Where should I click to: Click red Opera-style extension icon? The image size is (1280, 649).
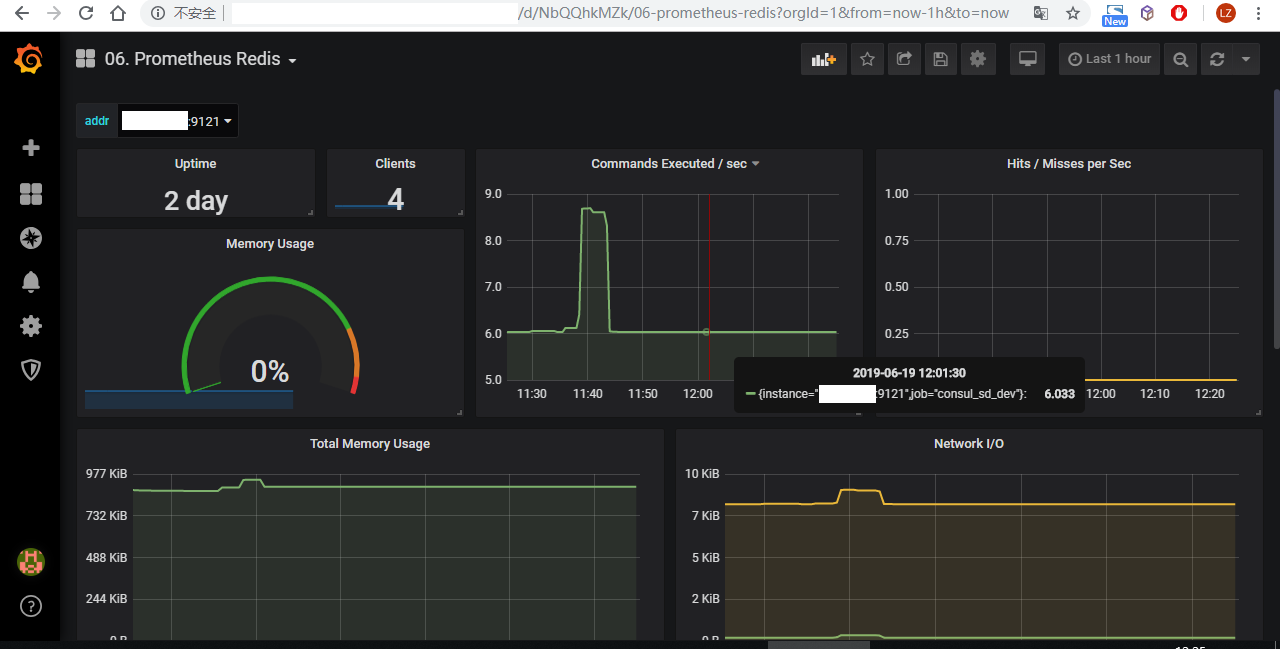[x=1180, y=13]
